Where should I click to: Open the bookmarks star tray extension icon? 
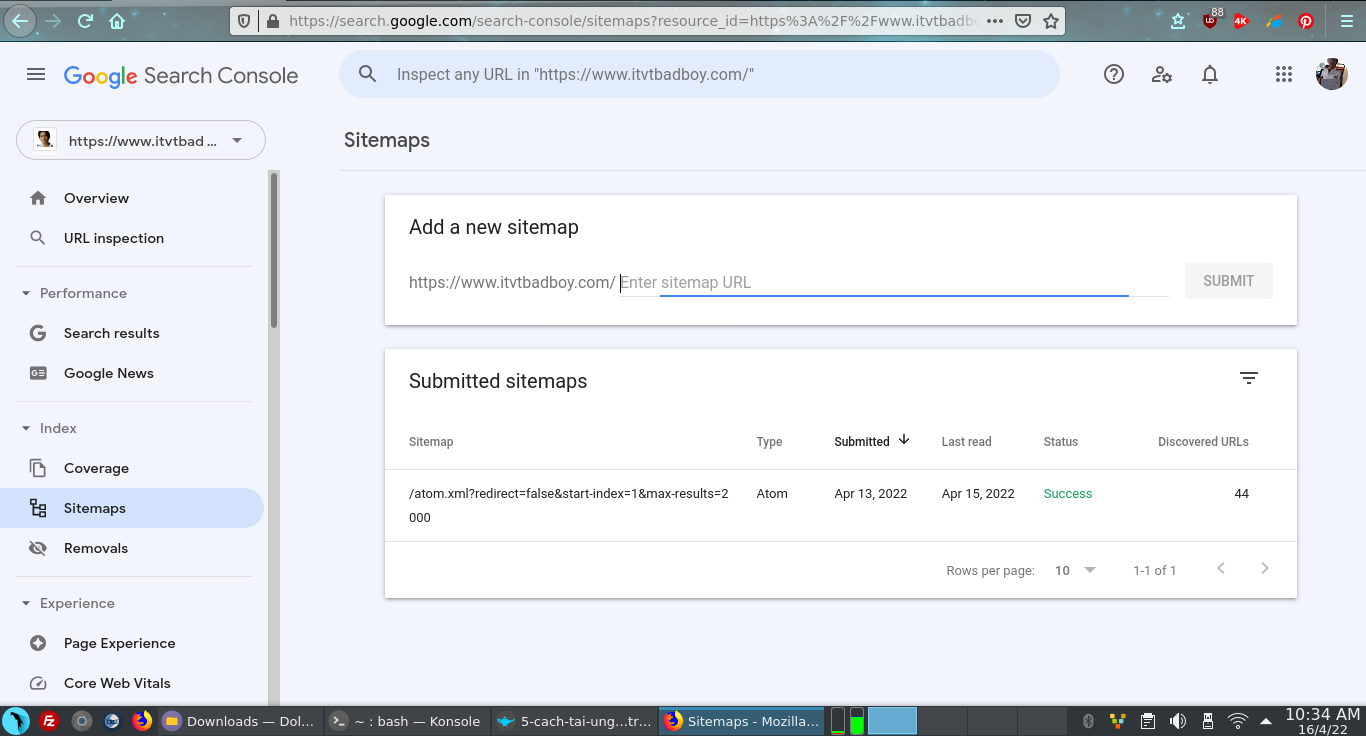click(1178, 20)
